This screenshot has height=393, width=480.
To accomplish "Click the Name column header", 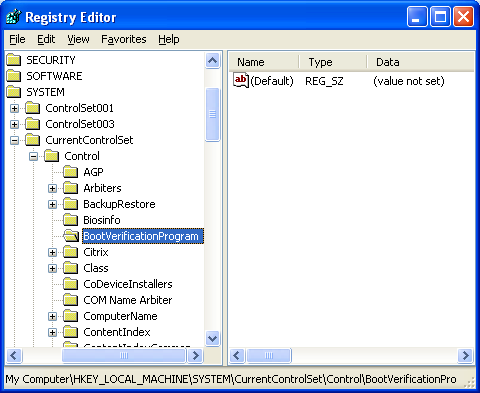I will [264, 62].
